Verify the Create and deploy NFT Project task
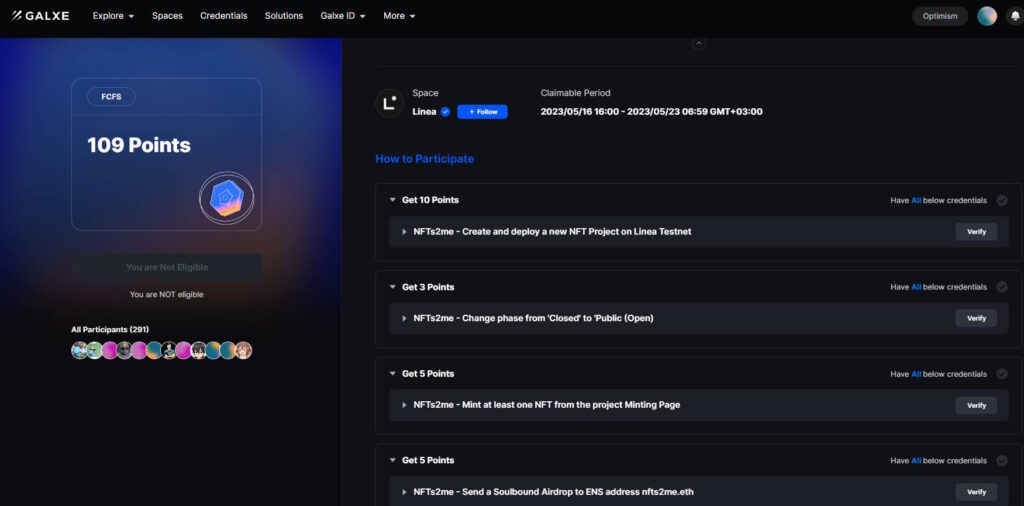This screenshot has width=1024, height=506. [976, 232]
